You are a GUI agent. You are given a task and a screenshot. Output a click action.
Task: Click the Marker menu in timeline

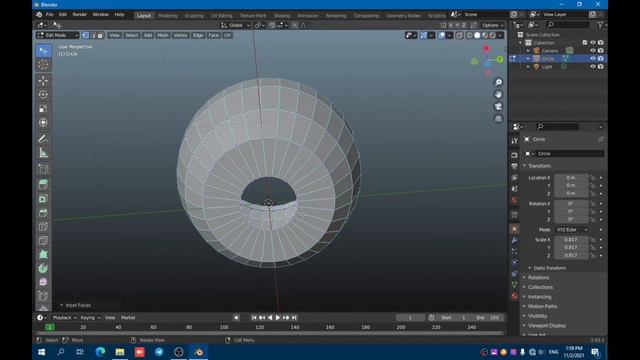[x=128, y=318]
